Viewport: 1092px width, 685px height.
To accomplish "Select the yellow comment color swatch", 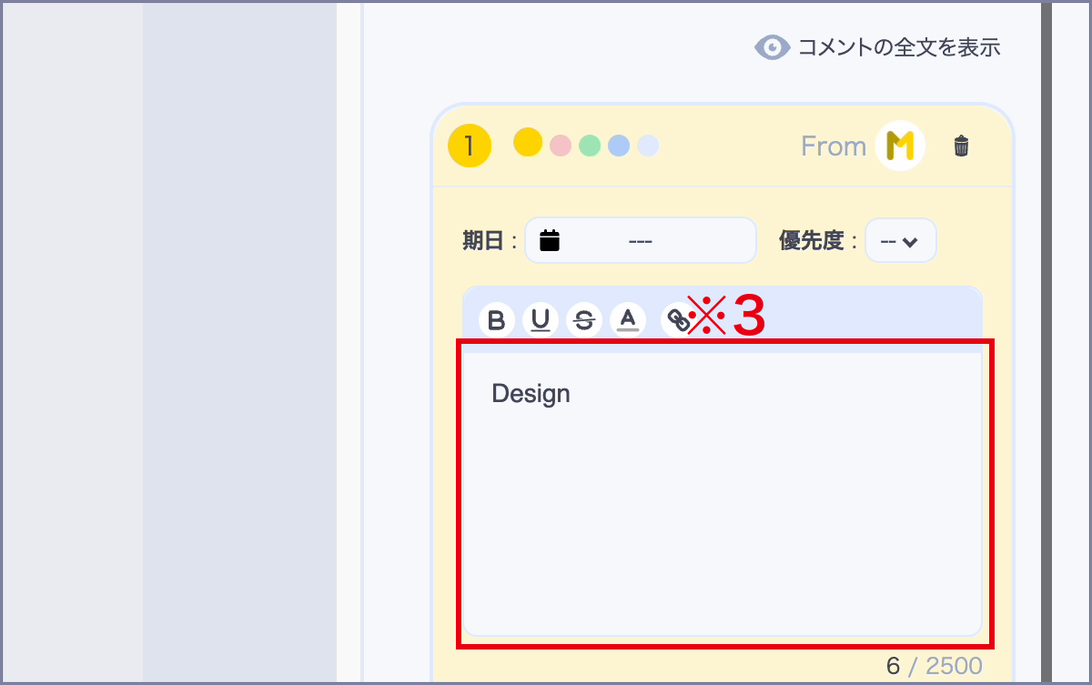I will [528, 142].
